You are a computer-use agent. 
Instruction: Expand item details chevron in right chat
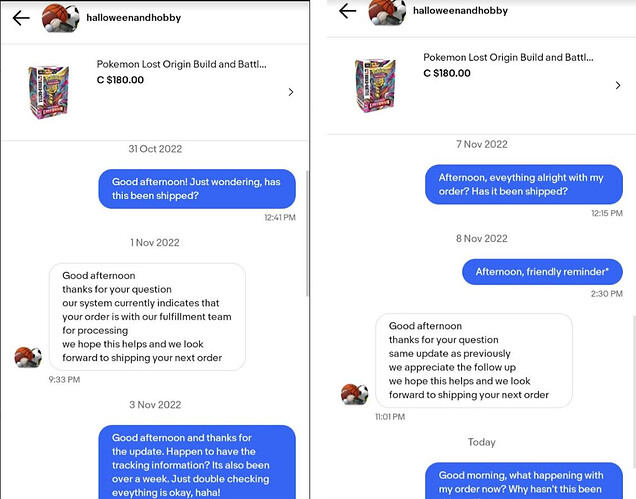[x=618, y=85]
